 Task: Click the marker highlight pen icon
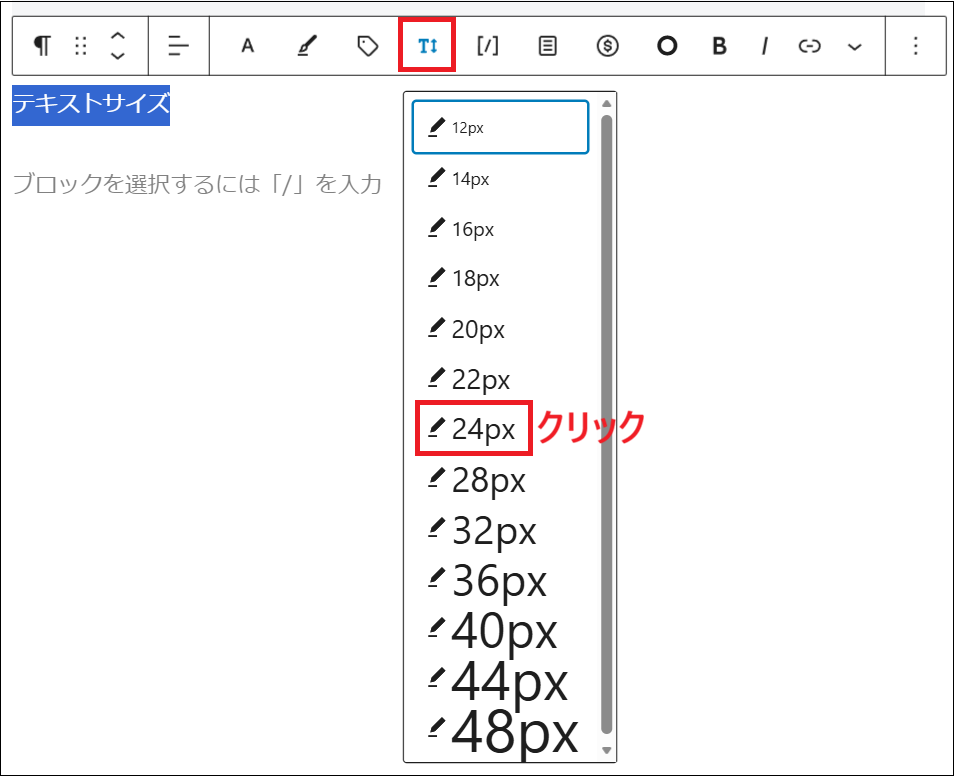[307, 46]
